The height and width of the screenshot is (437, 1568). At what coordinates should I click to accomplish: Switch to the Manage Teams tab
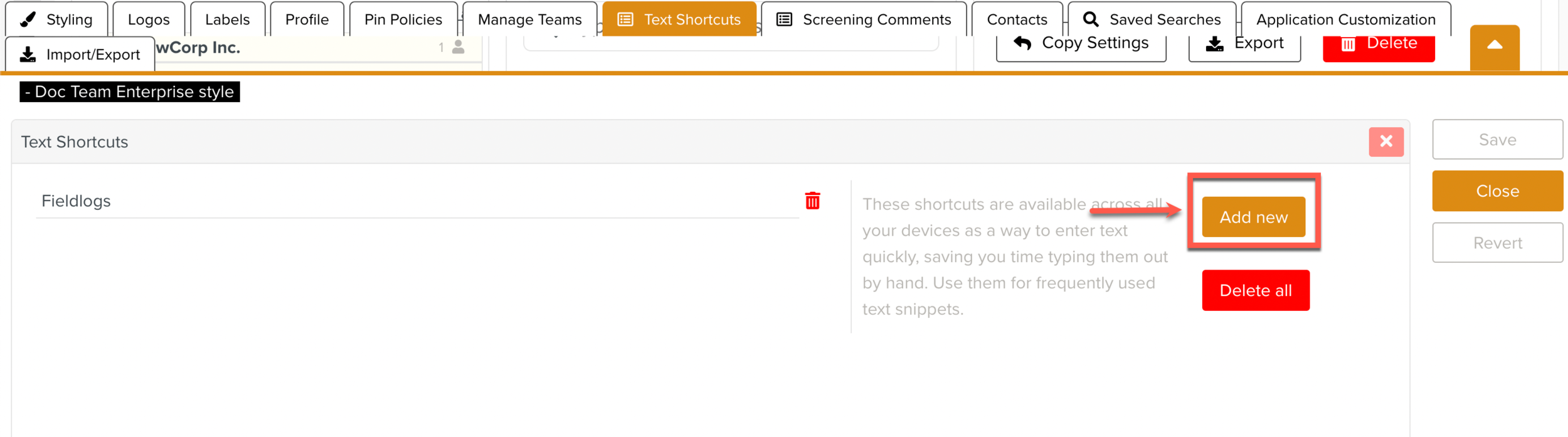pyautogui.click(x=529, y=18)
